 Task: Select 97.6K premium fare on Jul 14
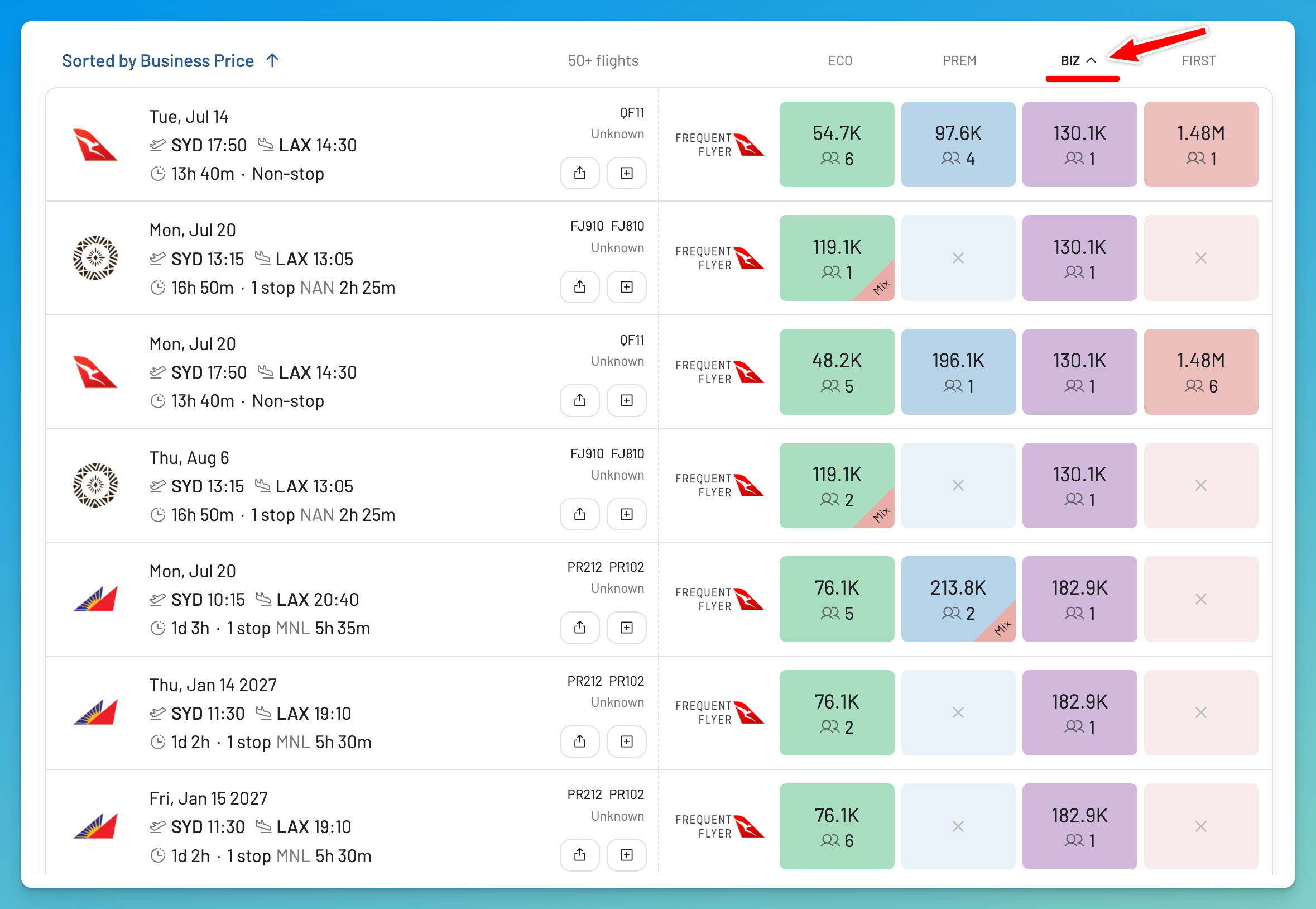click(958, 145)
